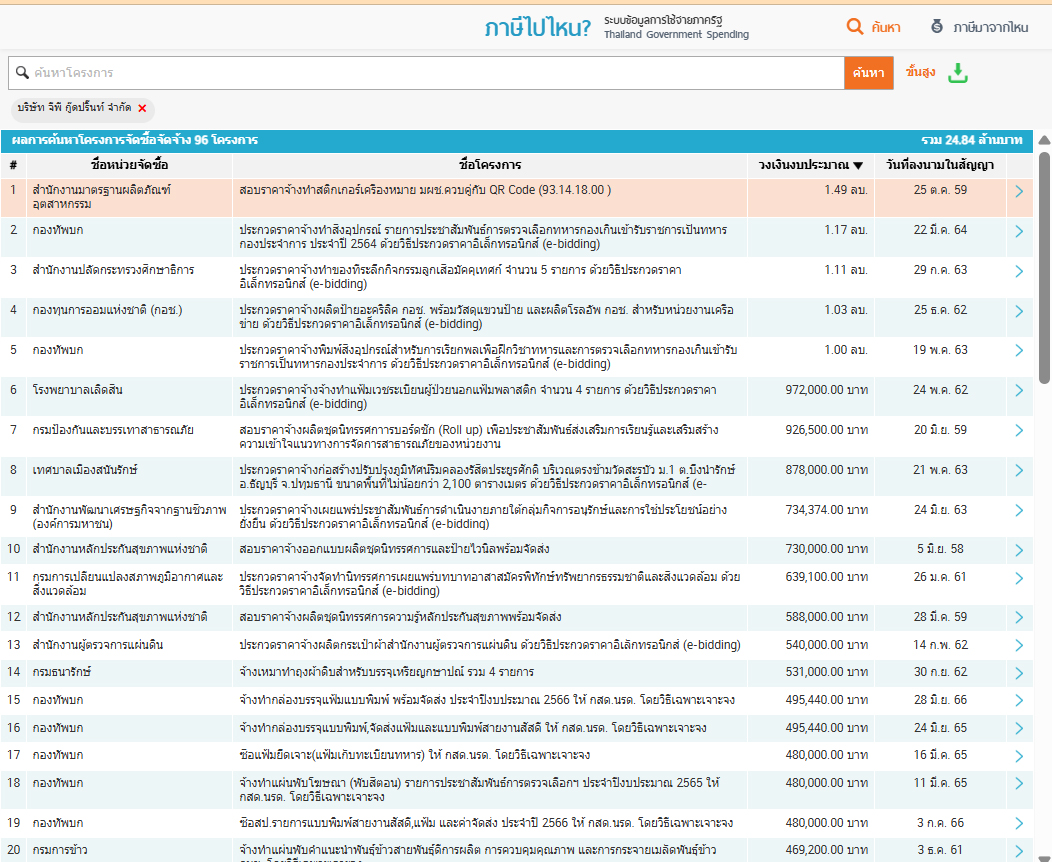Screen dimensions: 1052x862
Task: Sort by ชื่อหน่วยจัดซื้อ column header
Action: pos(130,165)
